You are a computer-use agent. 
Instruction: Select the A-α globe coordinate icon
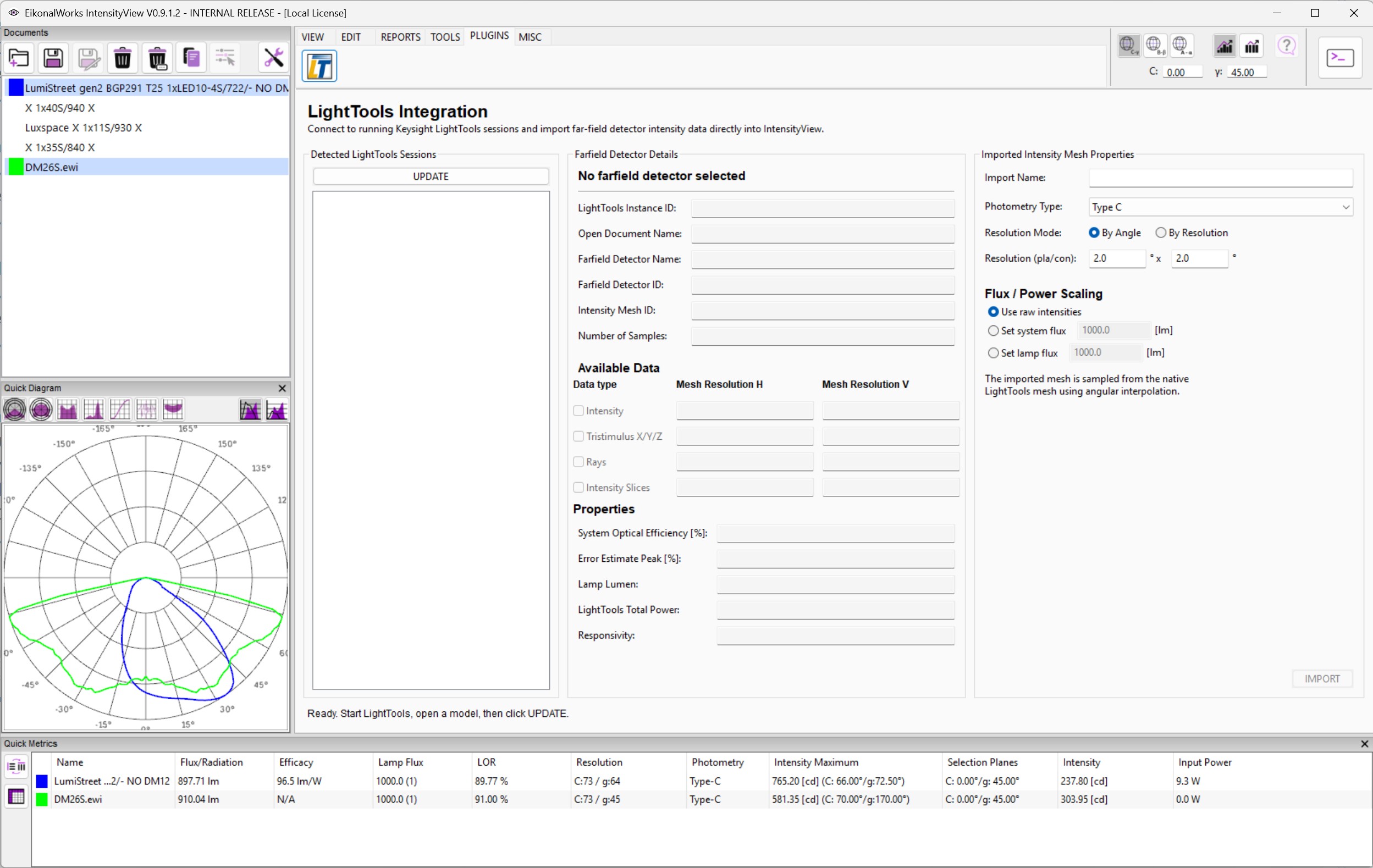pyautogui.click(x=1182, y=46)
